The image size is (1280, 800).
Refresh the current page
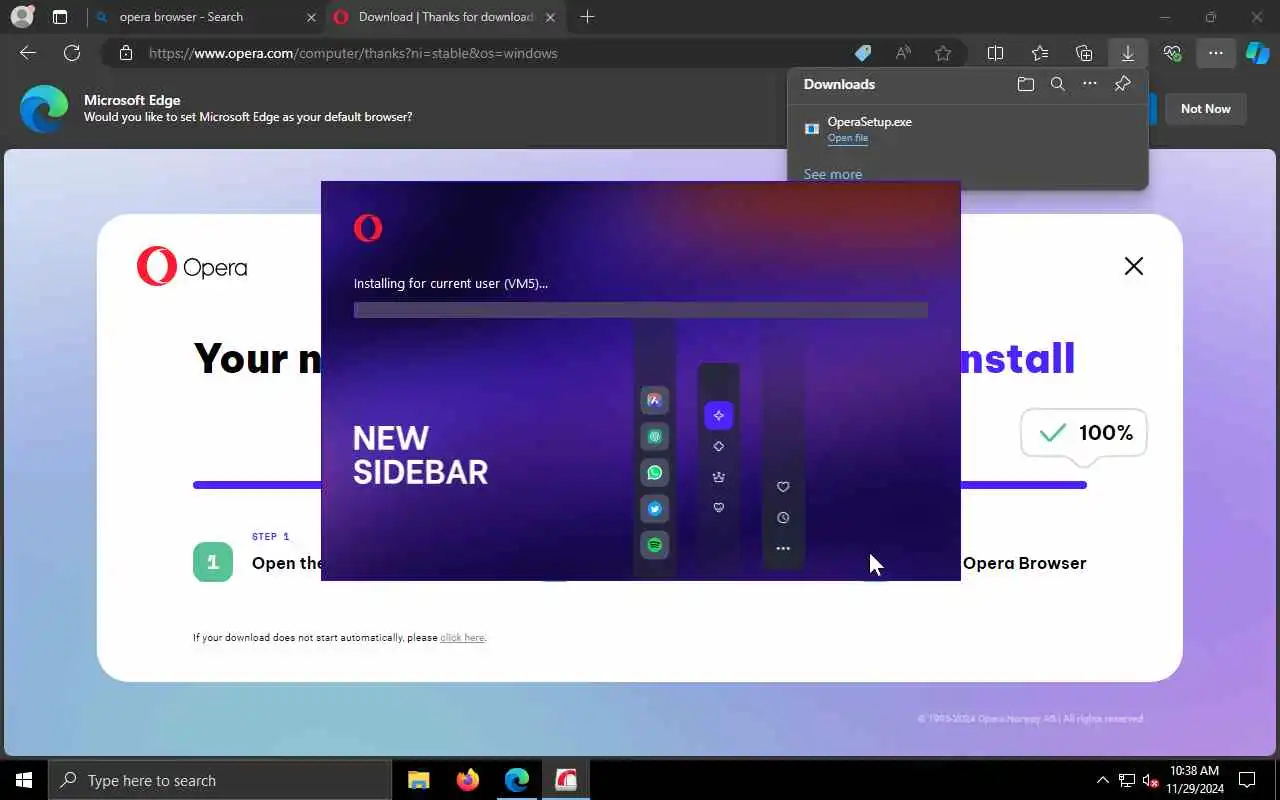point(72,53)
